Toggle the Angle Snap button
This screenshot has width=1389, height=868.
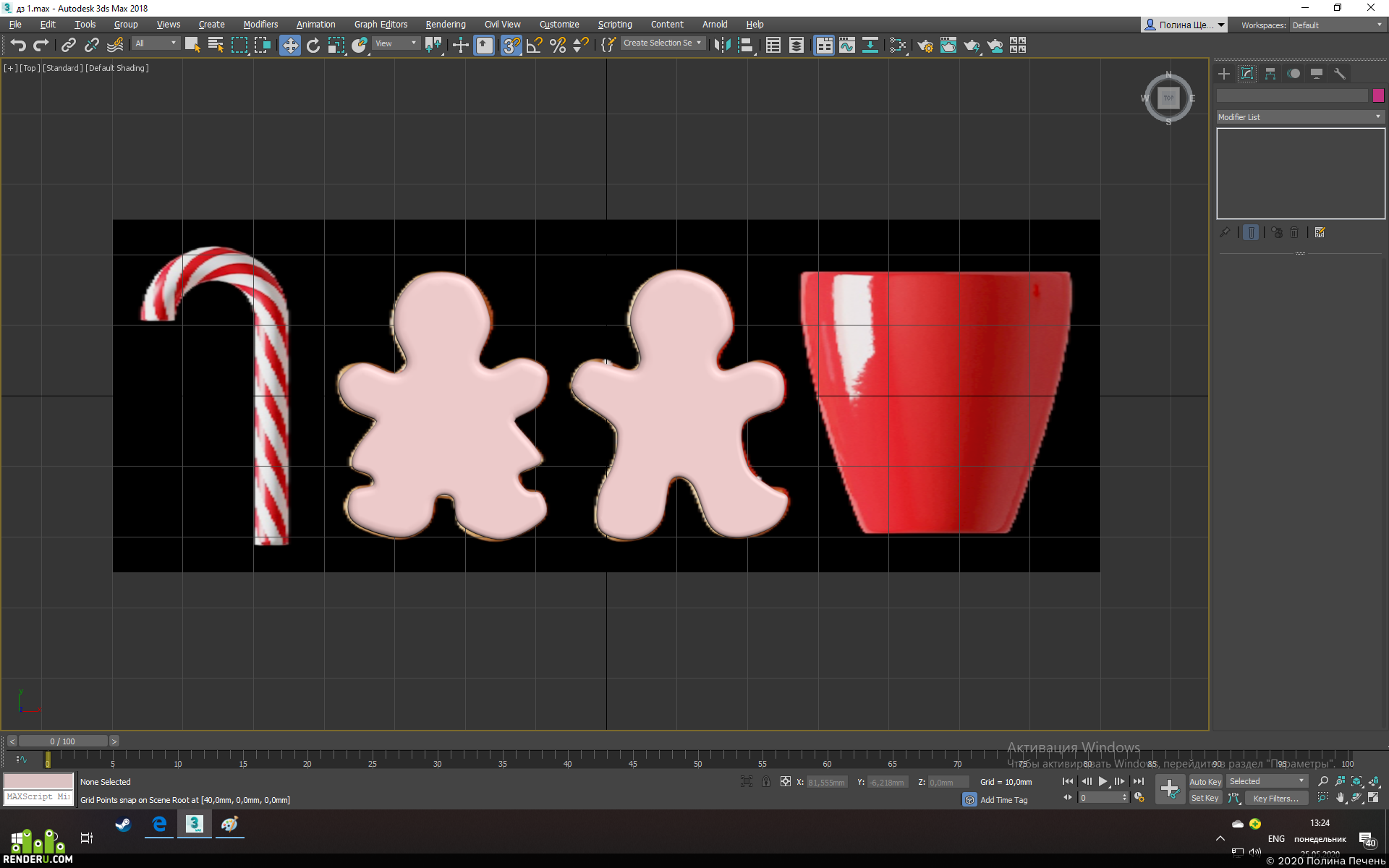pos(535,45)
